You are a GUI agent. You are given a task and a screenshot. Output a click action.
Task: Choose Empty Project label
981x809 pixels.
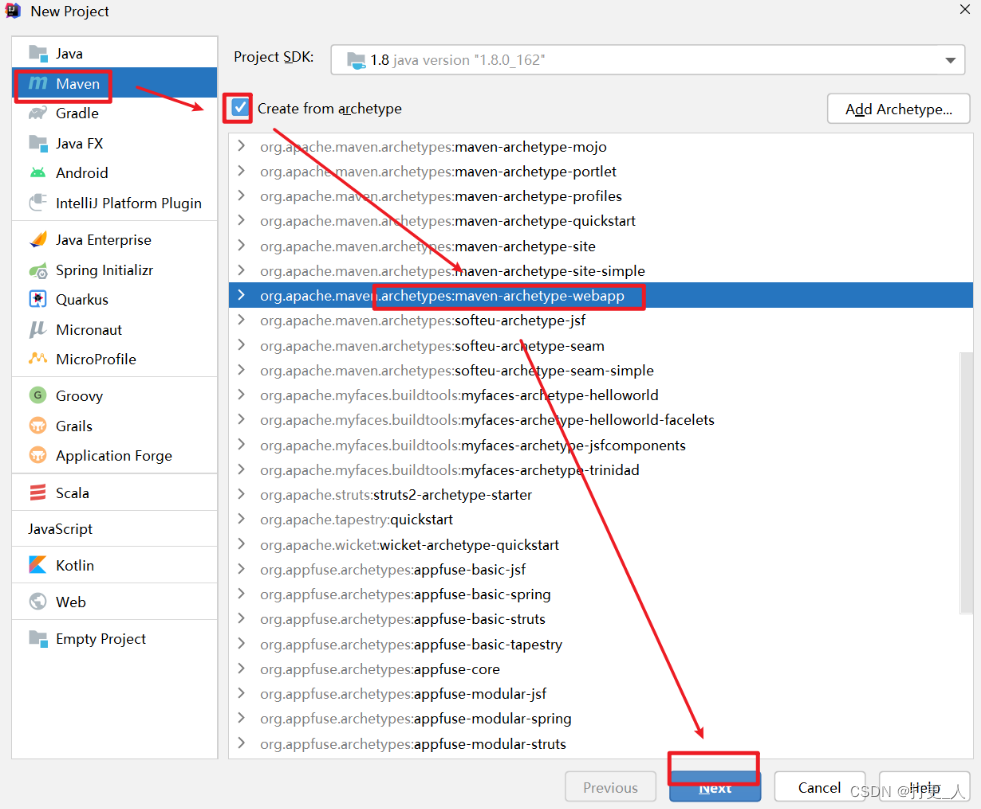point(101,639)
